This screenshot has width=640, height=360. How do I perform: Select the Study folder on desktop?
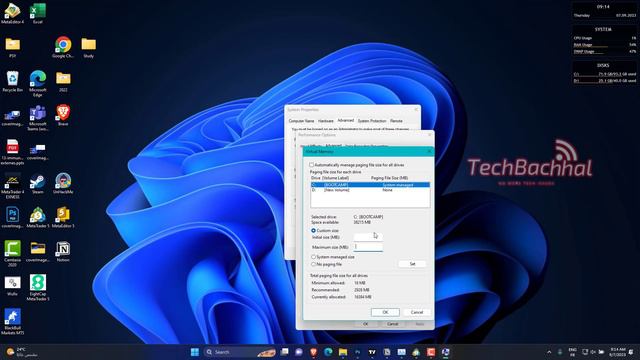(x=89, y=47)
